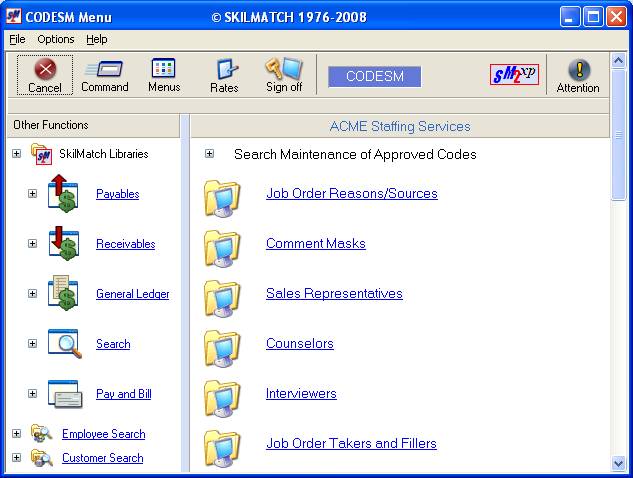Screen dimensions: 633x478
Task: Click the Payables dollar icon
Action: coord(63,193)
